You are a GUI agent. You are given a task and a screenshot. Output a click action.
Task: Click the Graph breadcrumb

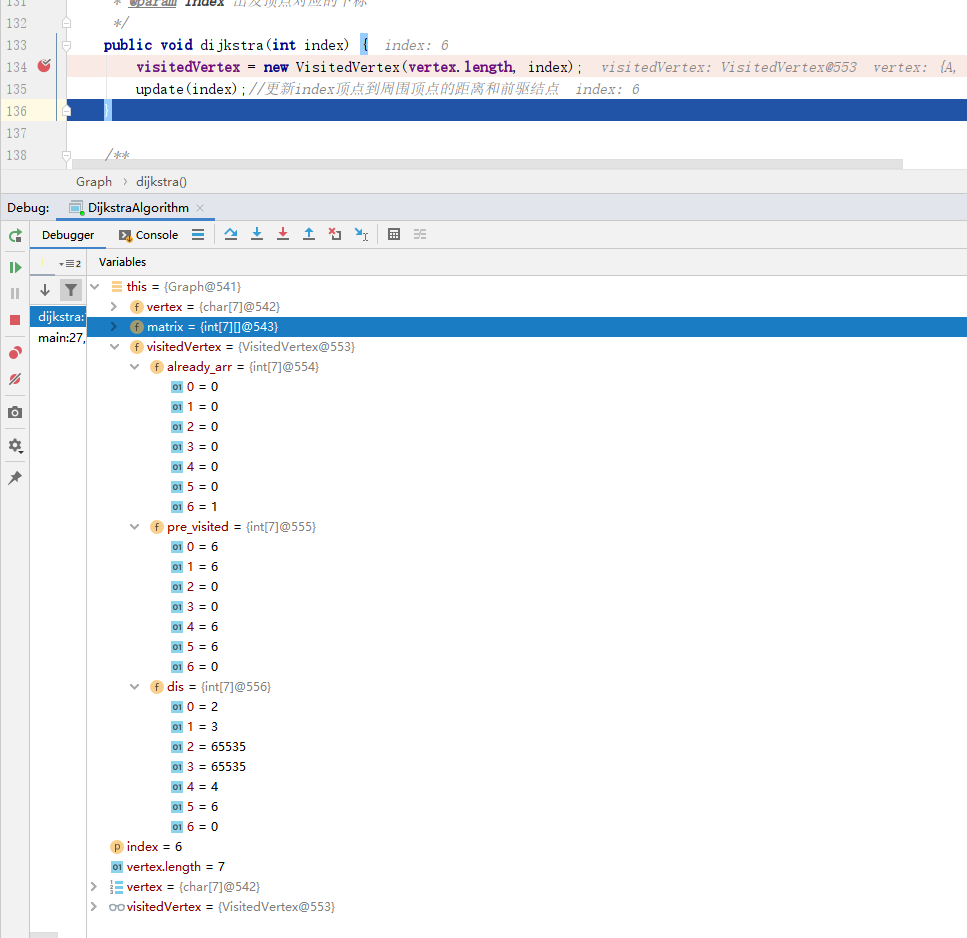coord(94,182)
